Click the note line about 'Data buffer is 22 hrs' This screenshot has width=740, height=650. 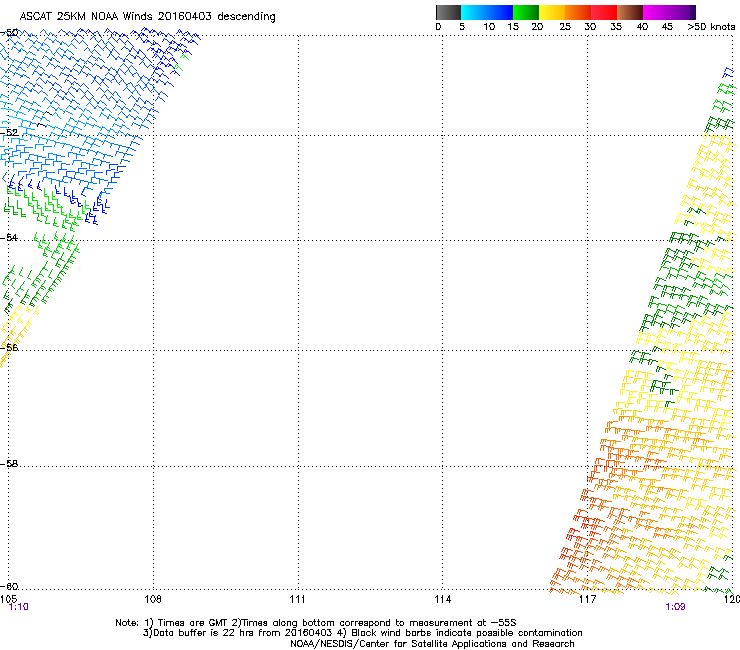tap(363, 633)
